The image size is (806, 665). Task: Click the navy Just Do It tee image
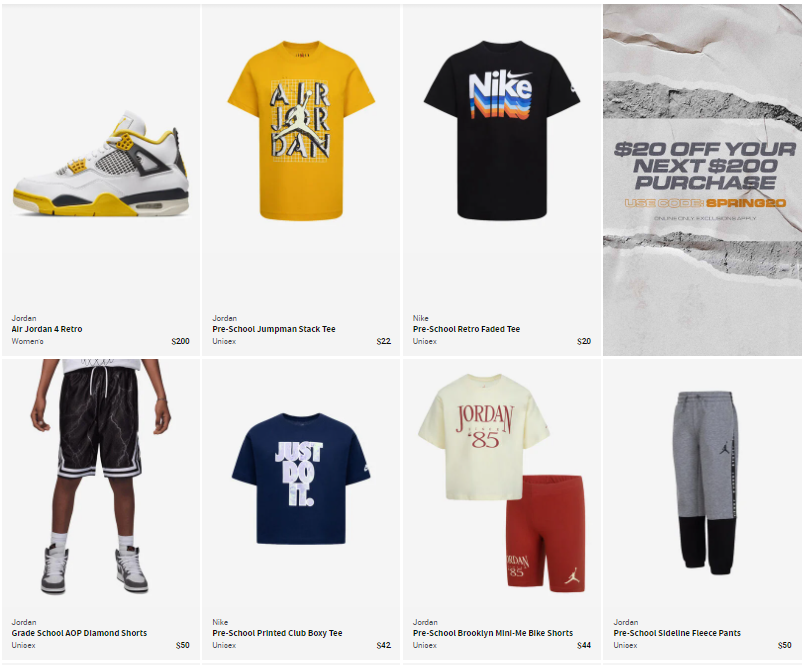point(301,478)
